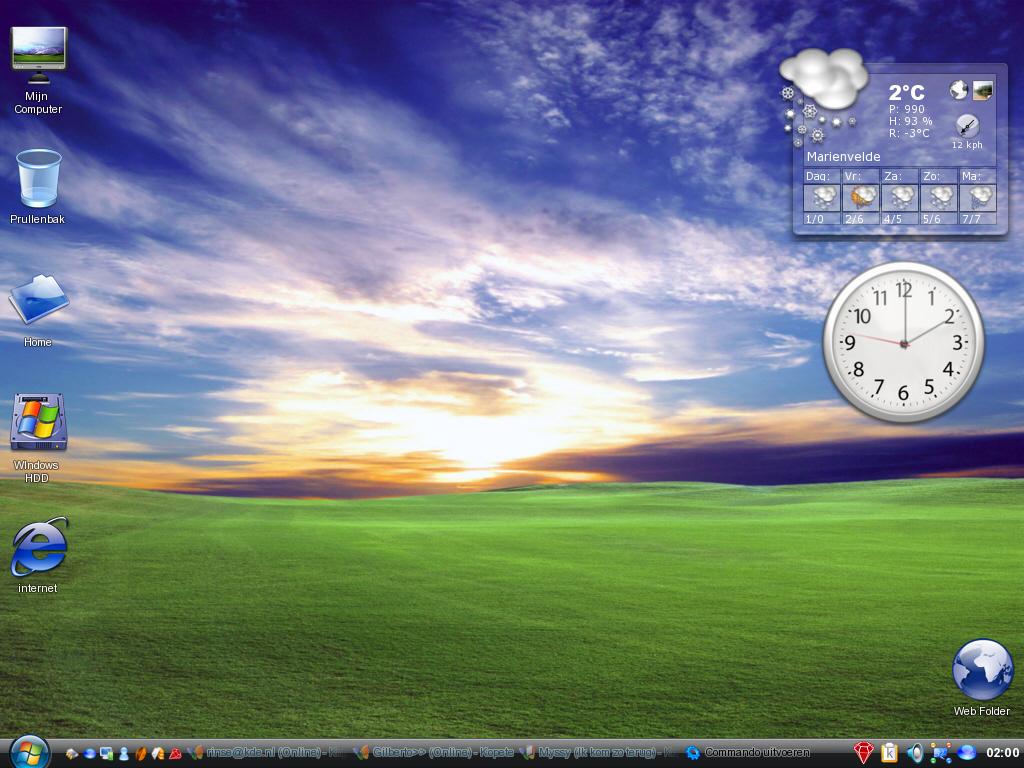The height and width of the screenshot is (768, 1024).
Task: Click the 7/7 forecast temperature value
Action: pyautogui.click(x=971, y=219)
